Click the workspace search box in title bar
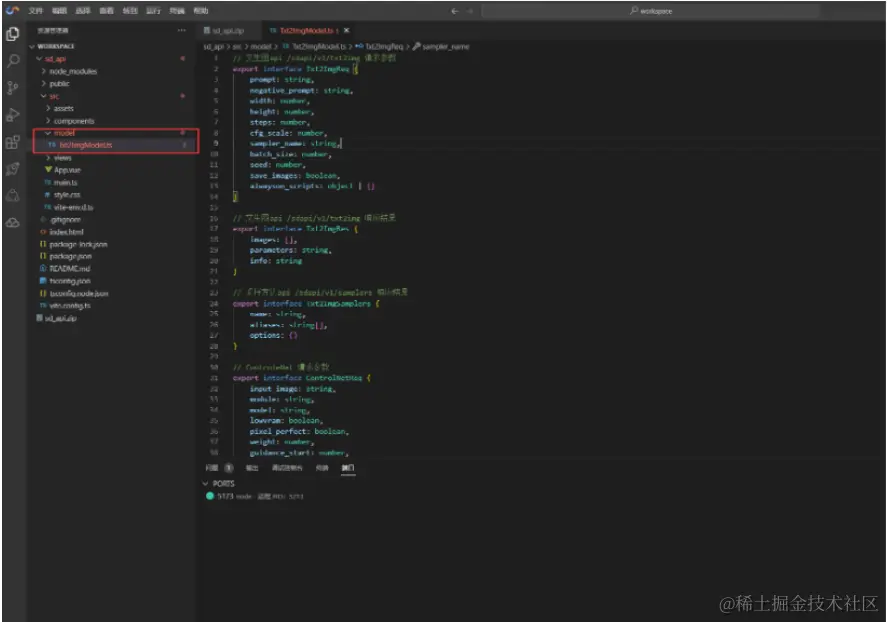 tap(651, 11)
